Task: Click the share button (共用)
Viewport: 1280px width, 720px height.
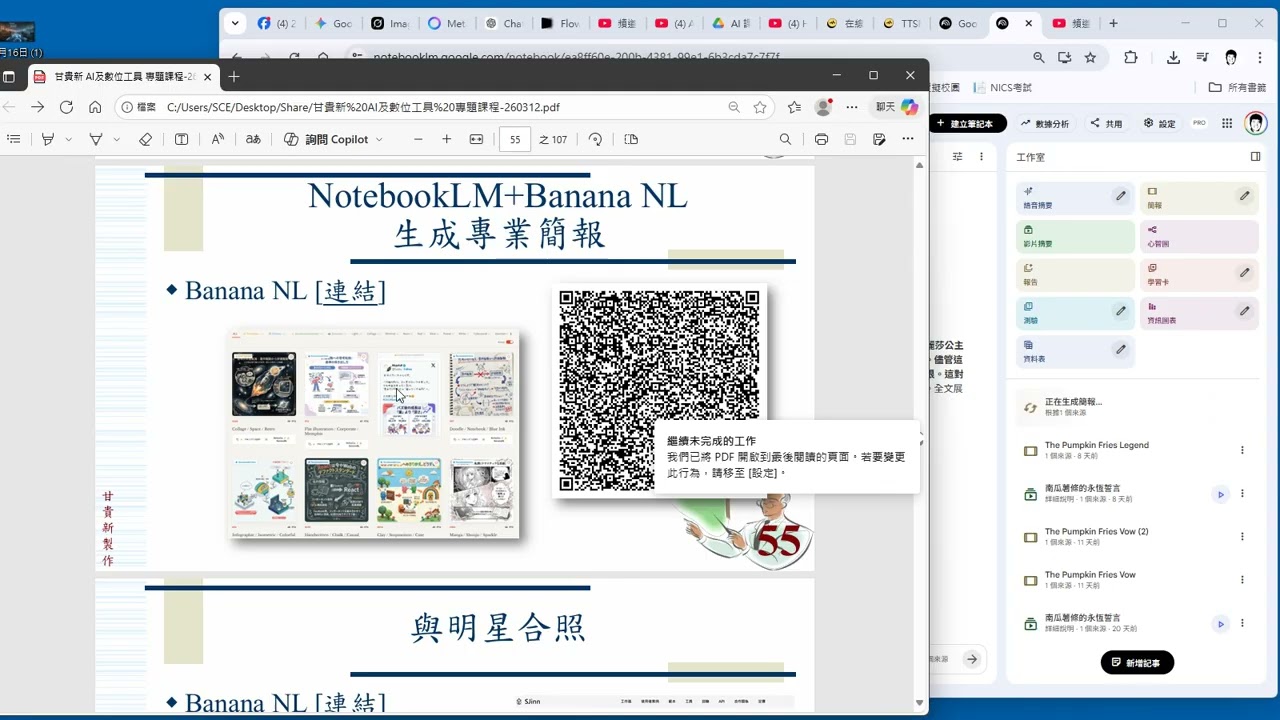Action: pyautogui.click(x=1106, y=123)
